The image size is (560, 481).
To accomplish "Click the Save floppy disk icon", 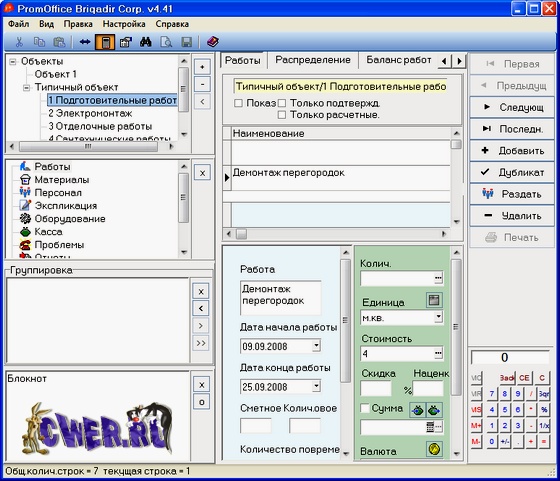I will (x=186, y=42).
